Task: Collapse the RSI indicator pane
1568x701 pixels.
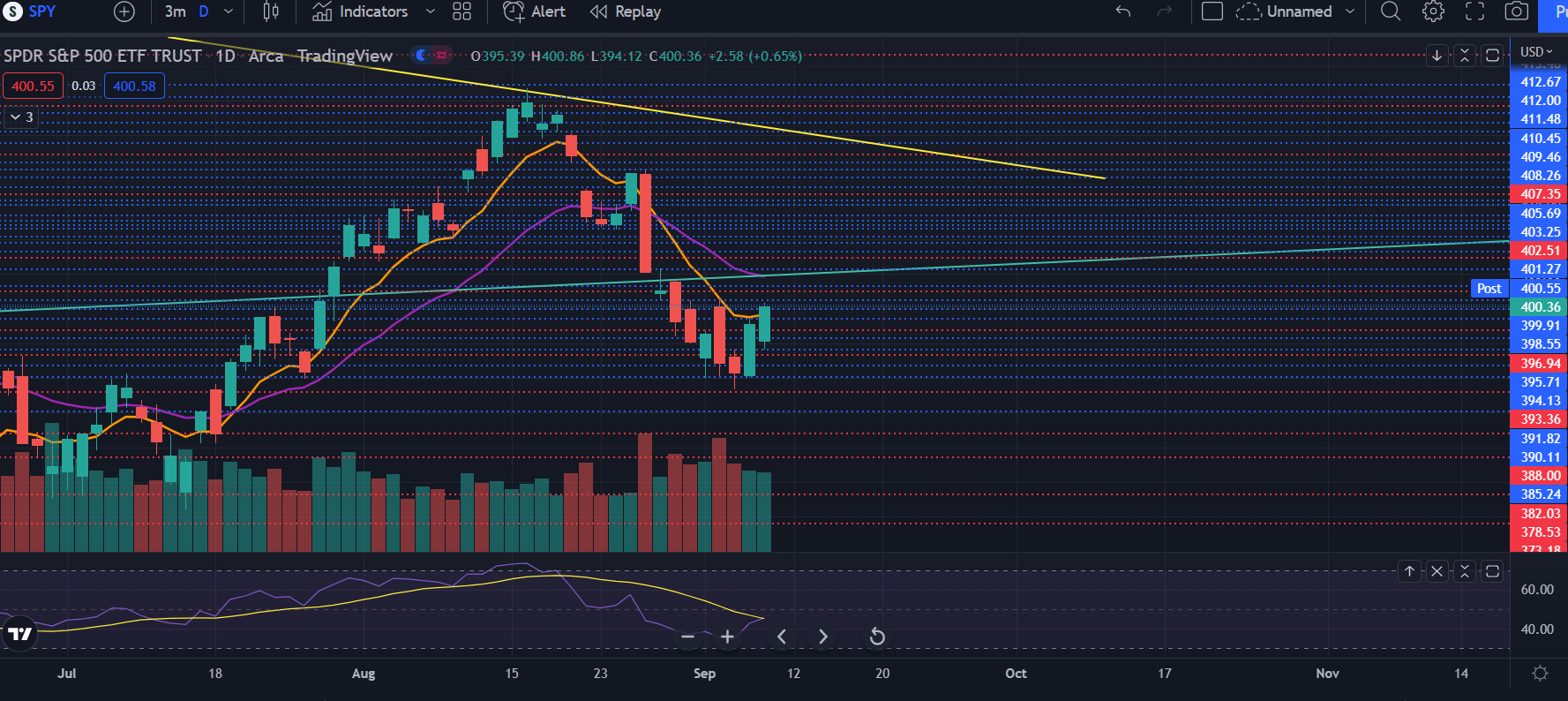Action: (1465, 571)
